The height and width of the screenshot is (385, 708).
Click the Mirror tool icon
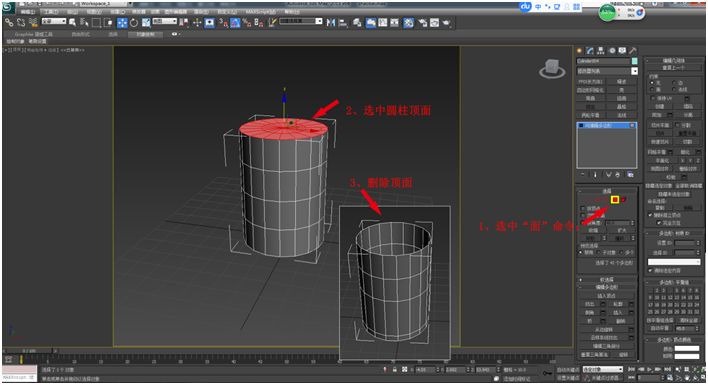tap(331, 23)
